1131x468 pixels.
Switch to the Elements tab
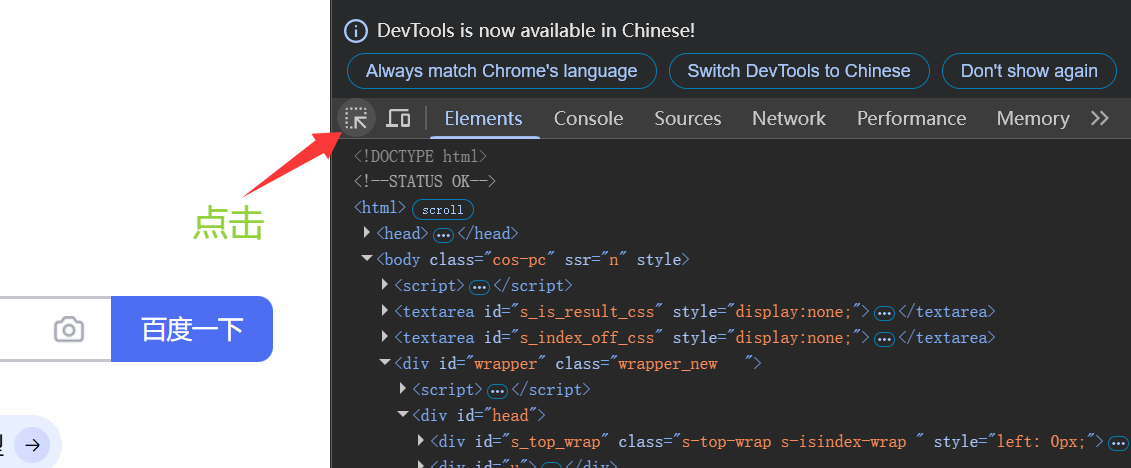[483, 118]
